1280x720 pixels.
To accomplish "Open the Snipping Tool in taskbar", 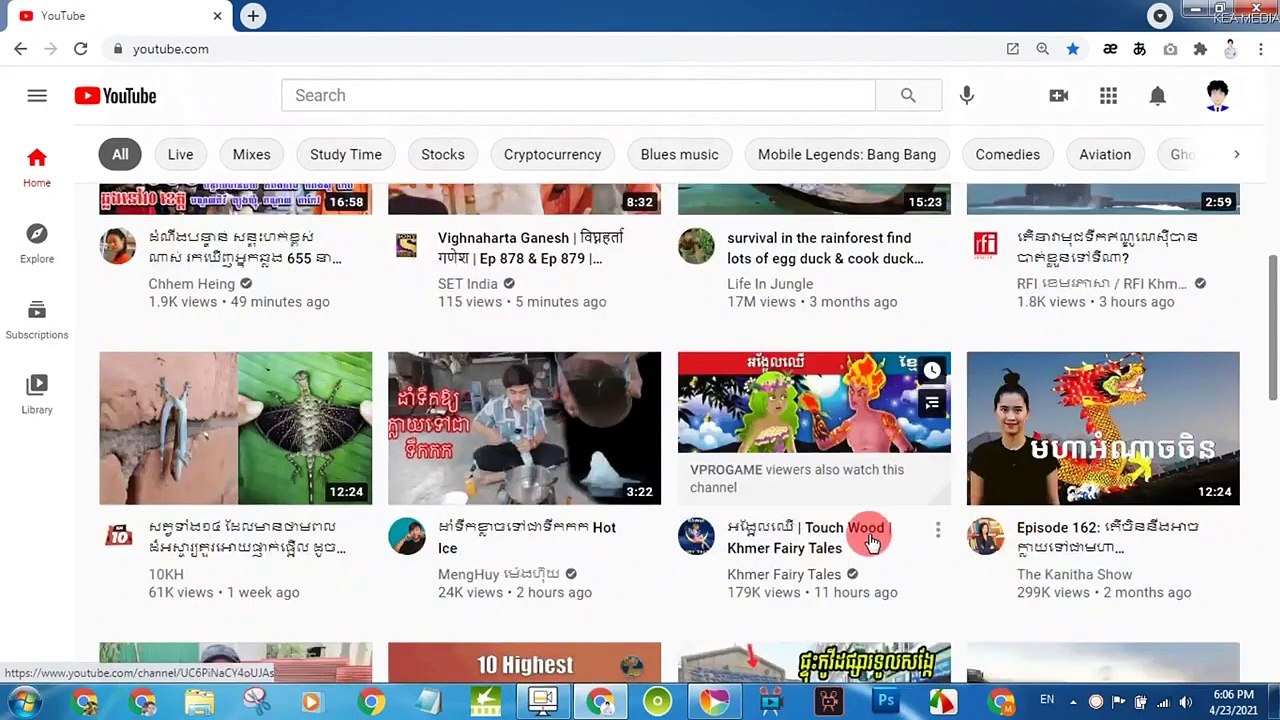I will click(257, 701).
